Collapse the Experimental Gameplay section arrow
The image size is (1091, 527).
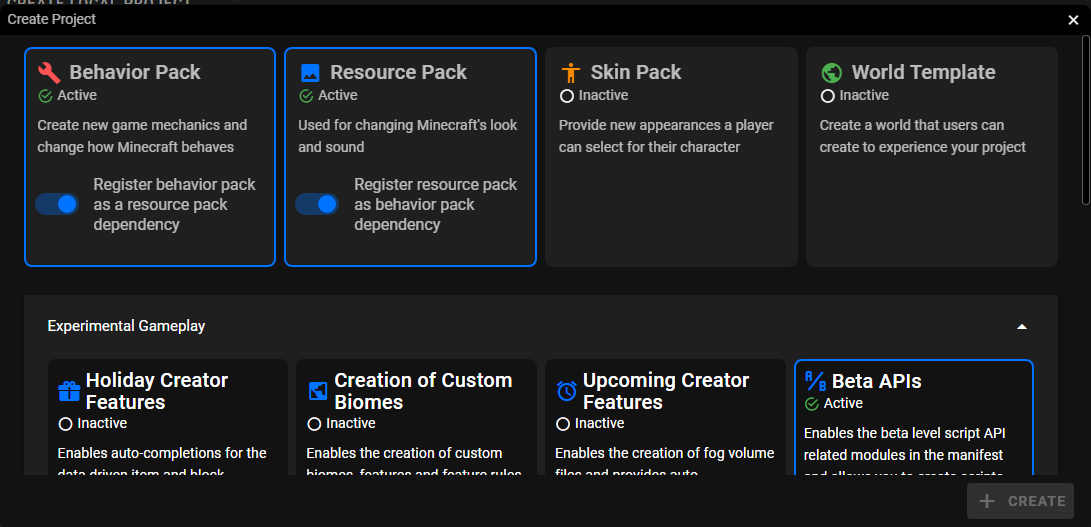[1021, 326]
